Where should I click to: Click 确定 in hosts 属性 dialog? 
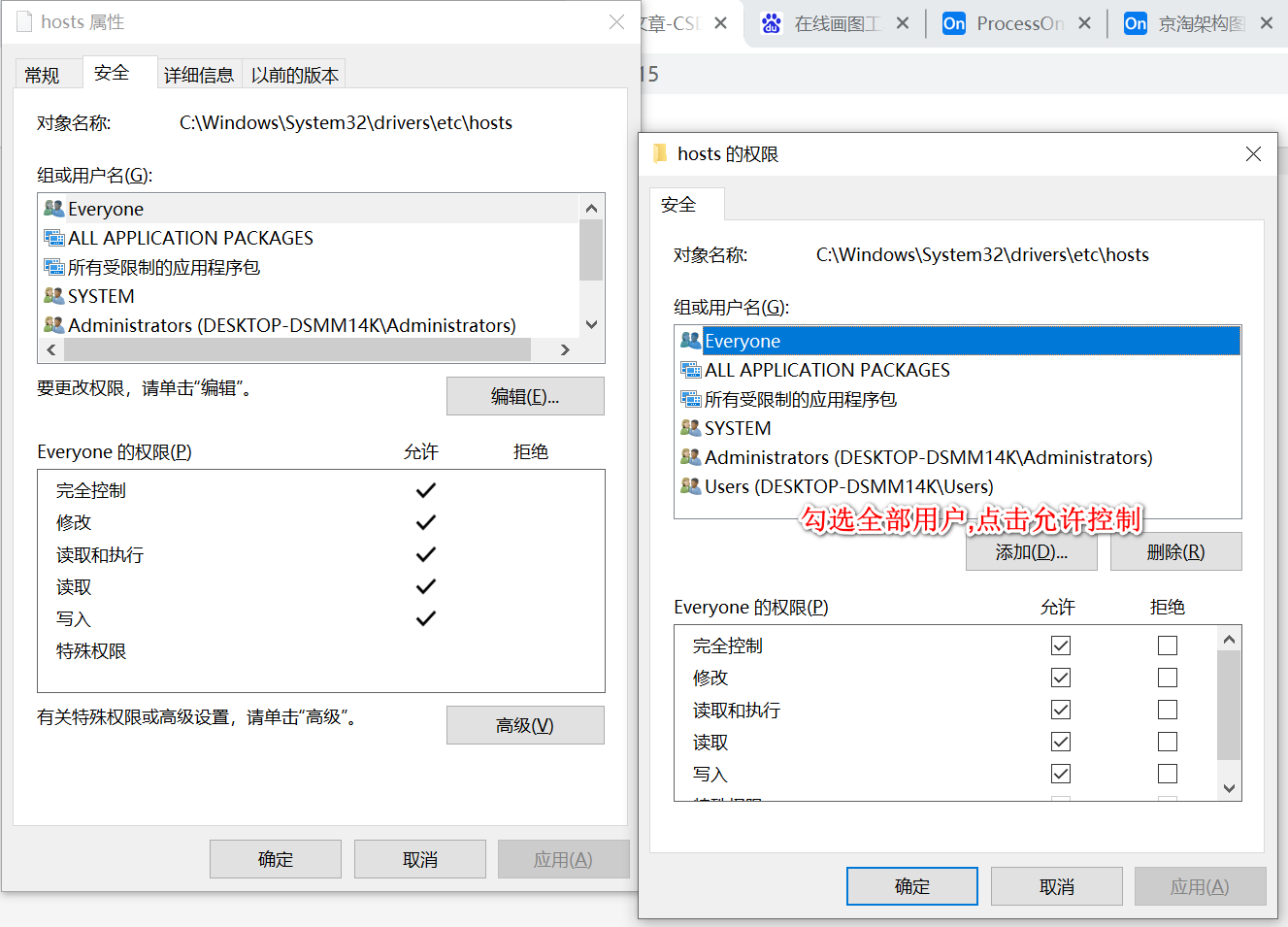(x=276, y=859)
